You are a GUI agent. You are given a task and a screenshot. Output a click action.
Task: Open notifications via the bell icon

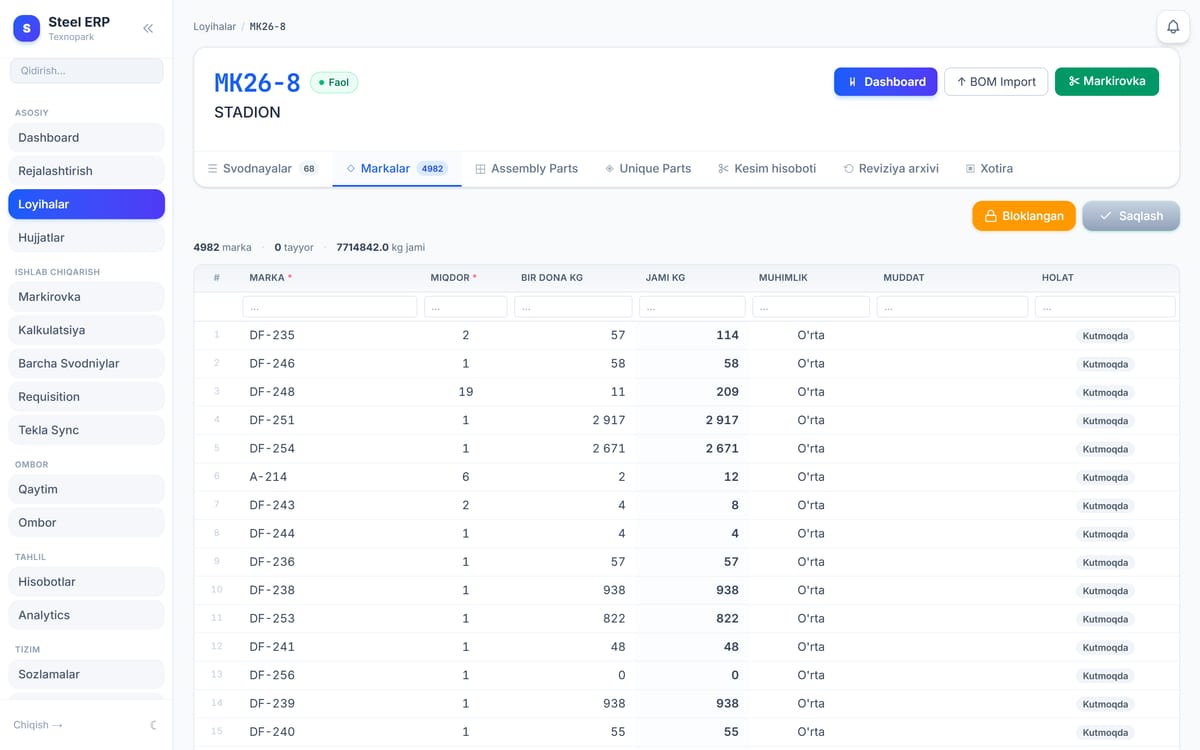coord(1173,27)
